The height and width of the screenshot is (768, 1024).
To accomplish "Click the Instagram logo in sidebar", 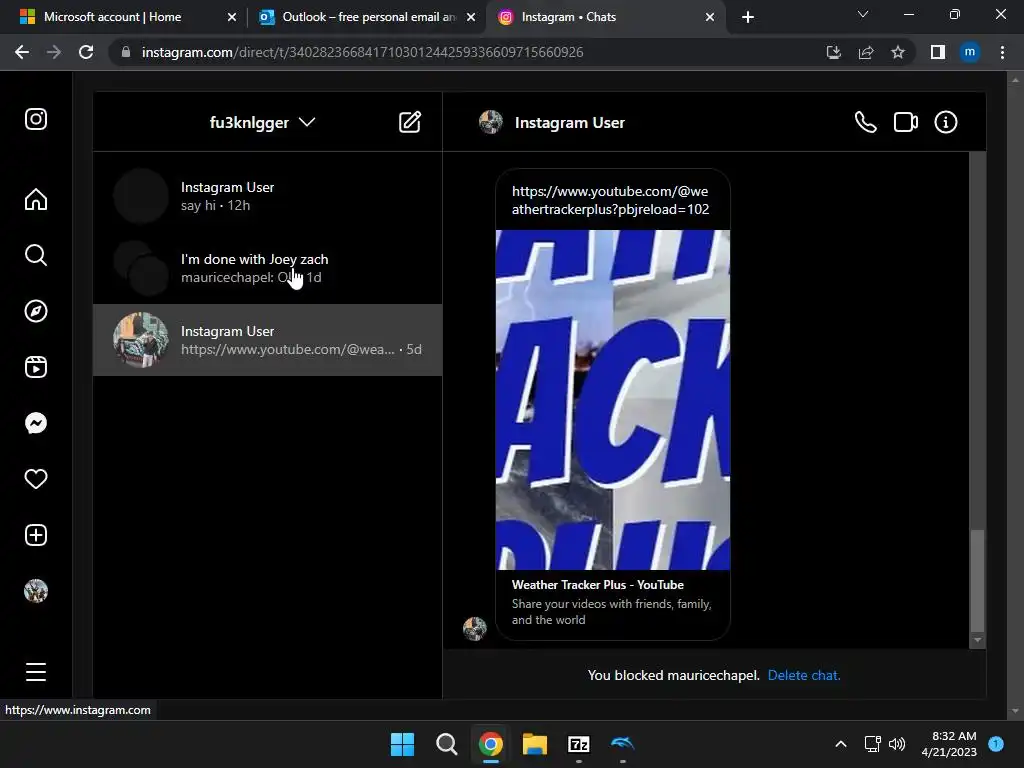I will (36, 119).
